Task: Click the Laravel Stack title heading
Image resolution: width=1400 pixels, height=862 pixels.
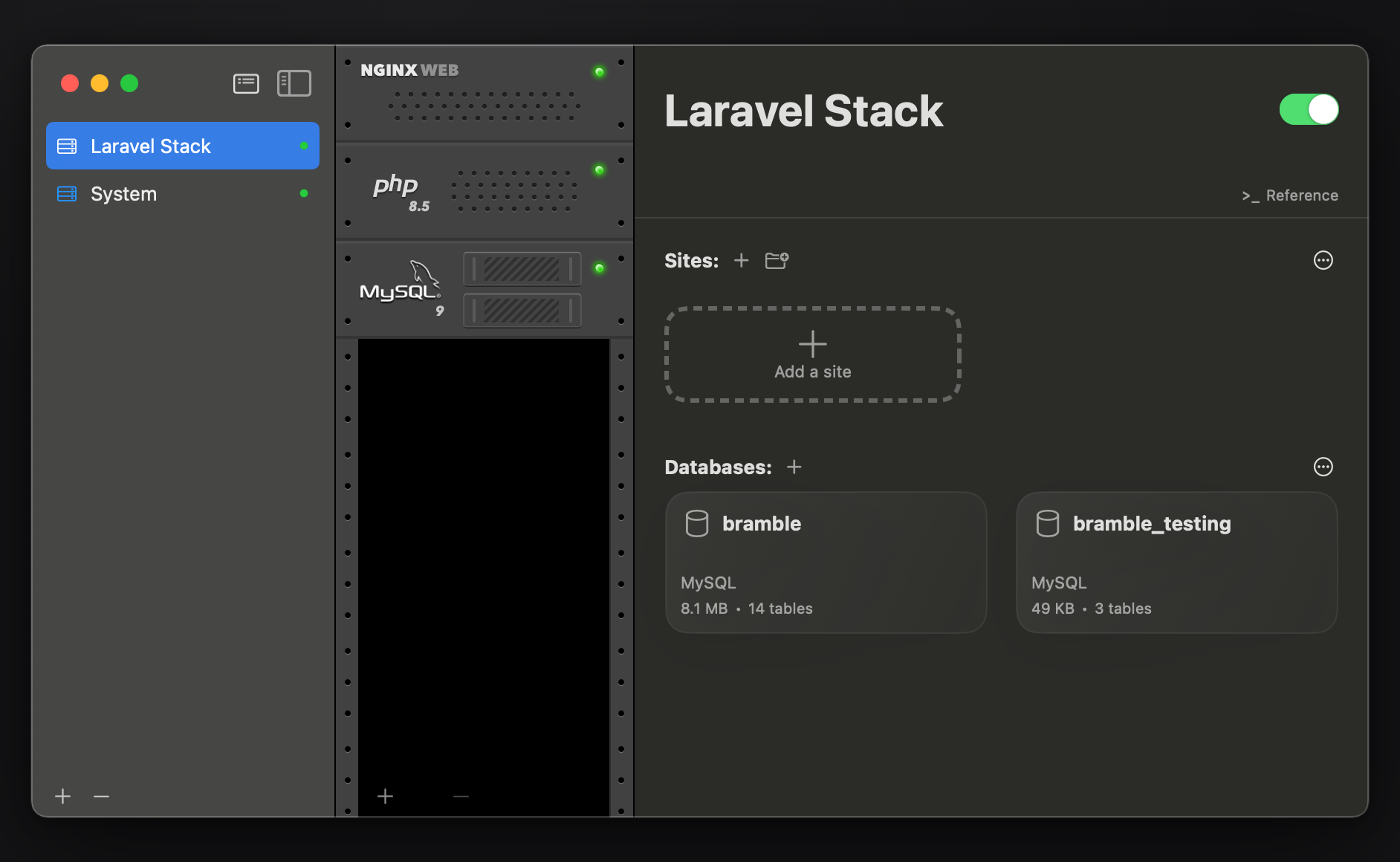Action: [x=803, y=111]
